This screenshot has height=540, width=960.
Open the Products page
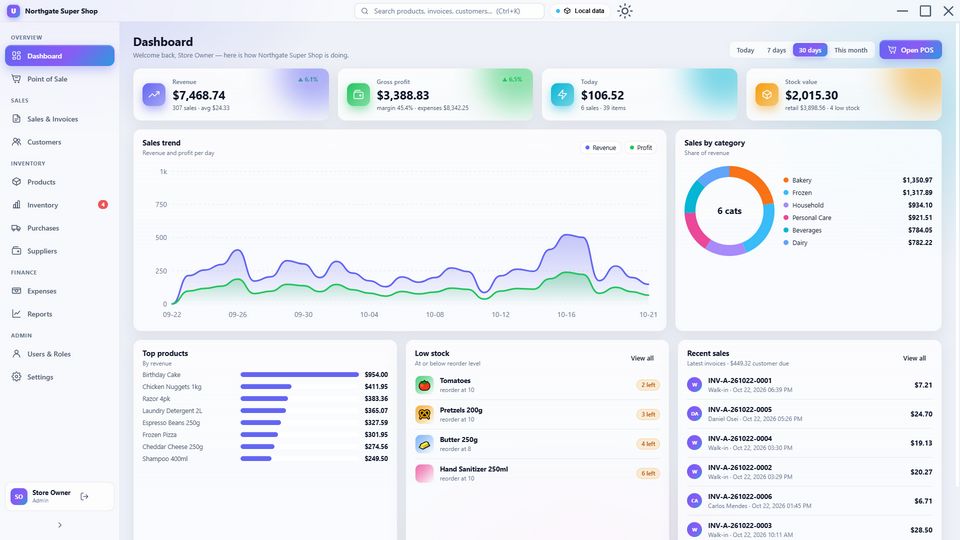(59, 182)
